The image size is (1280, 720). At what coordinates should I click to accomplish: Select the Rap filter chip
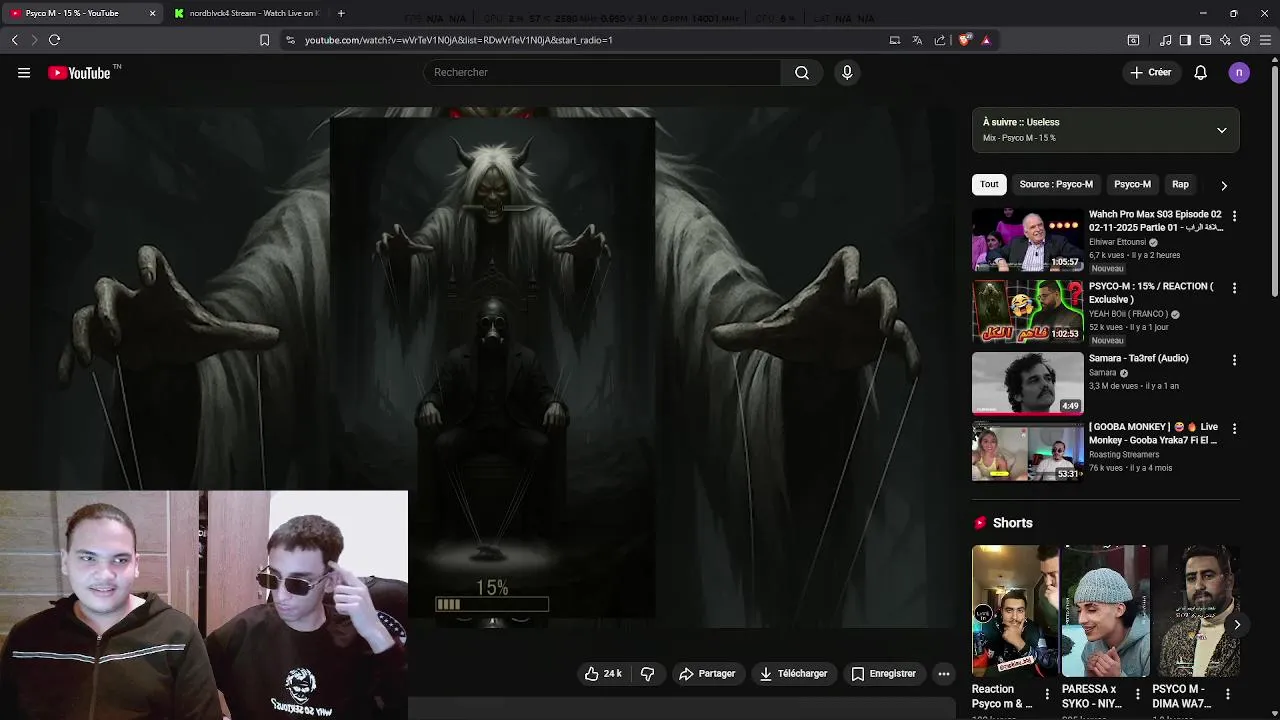(1180, 184)
